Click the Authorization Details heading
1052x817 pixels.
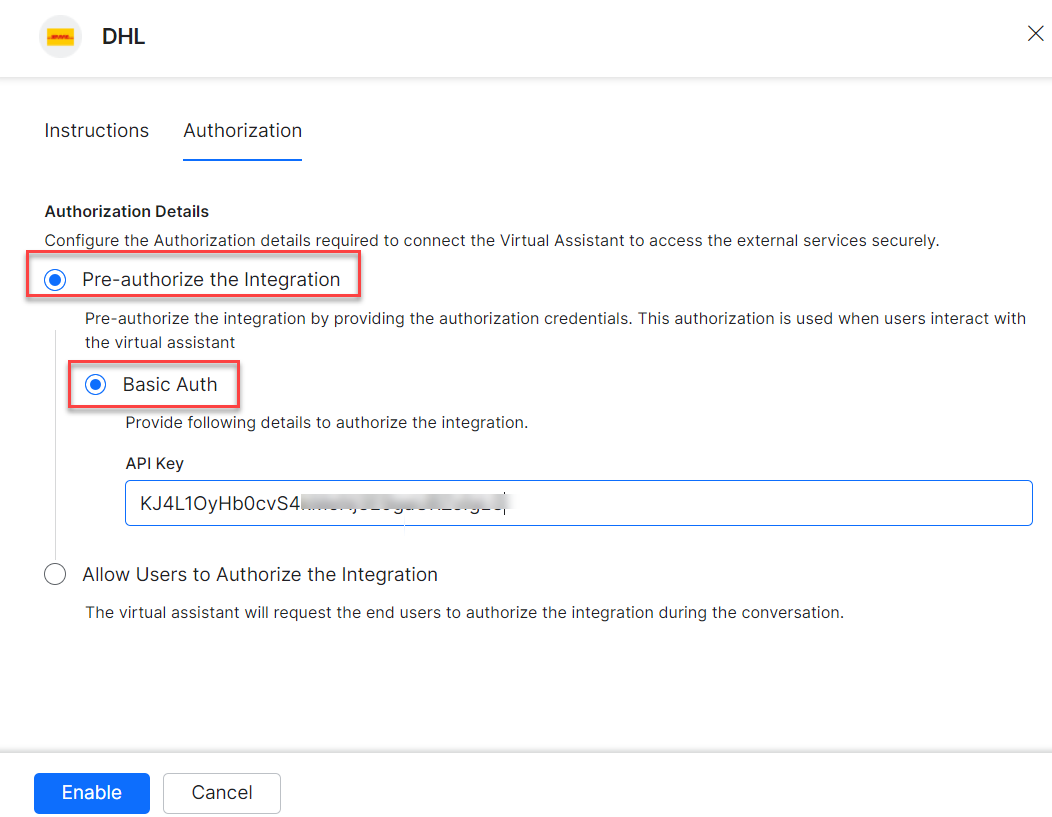(x=127, y=212)
